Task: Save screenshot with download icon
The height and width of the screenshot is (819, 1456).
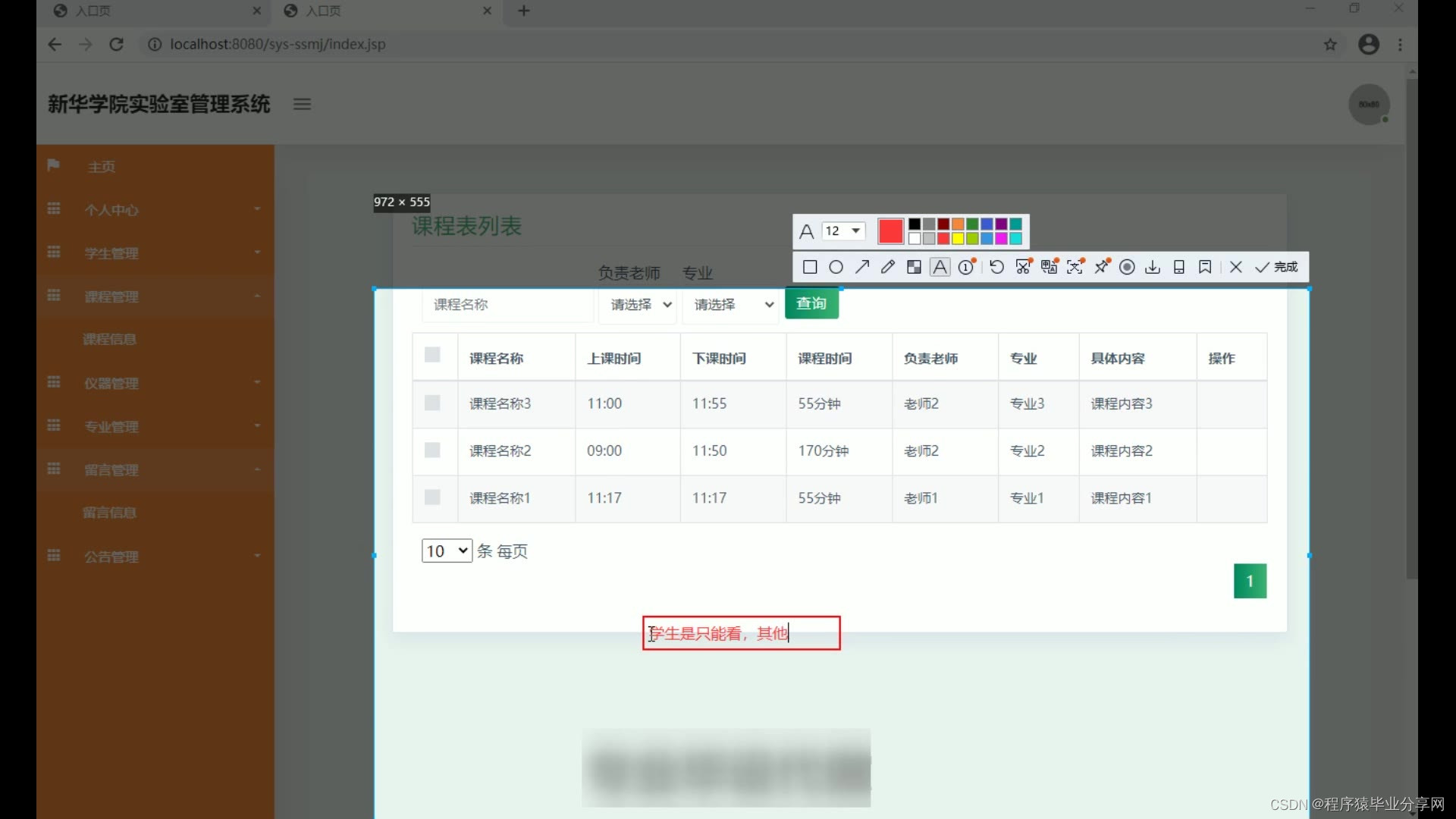Action: (x=1153, y=267)
